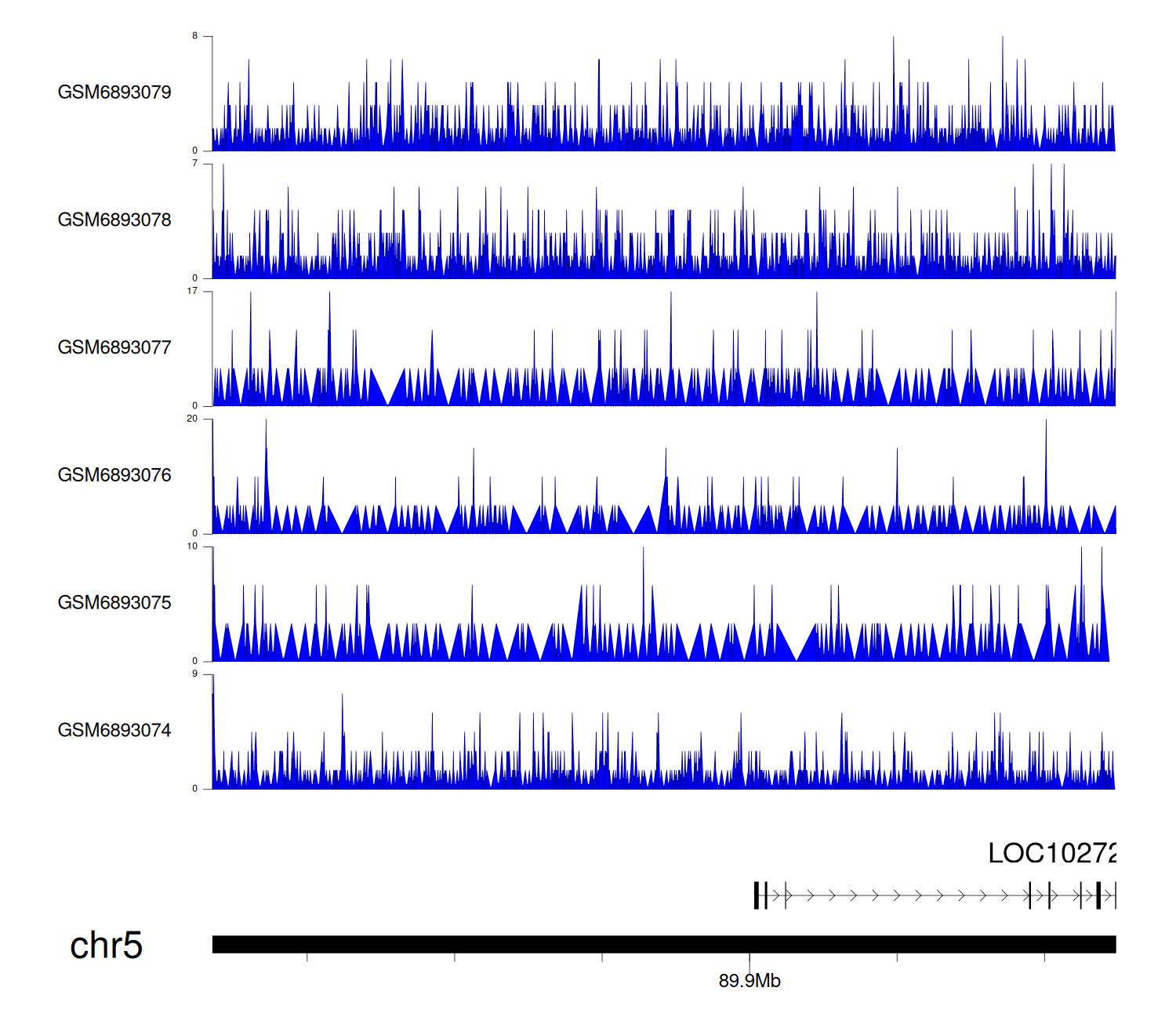Viewport: 1176px width, 1035px height.
Task: Click y-axis maximum 7 on GSM6893078
Action: click(x=194, y=164)
